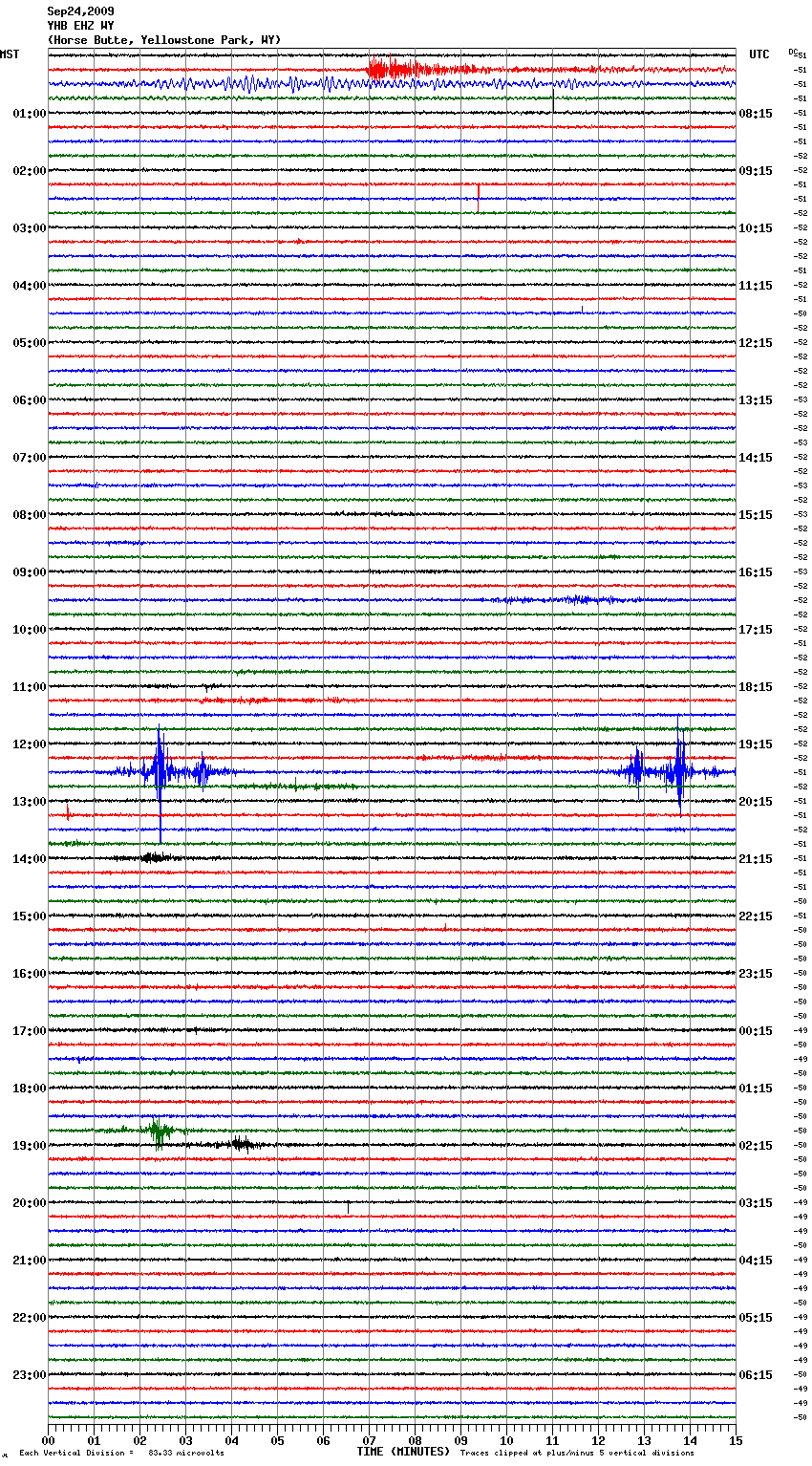Select the 17:00 MST time label
This screenshot has width=812, height=1466.
30,1031
